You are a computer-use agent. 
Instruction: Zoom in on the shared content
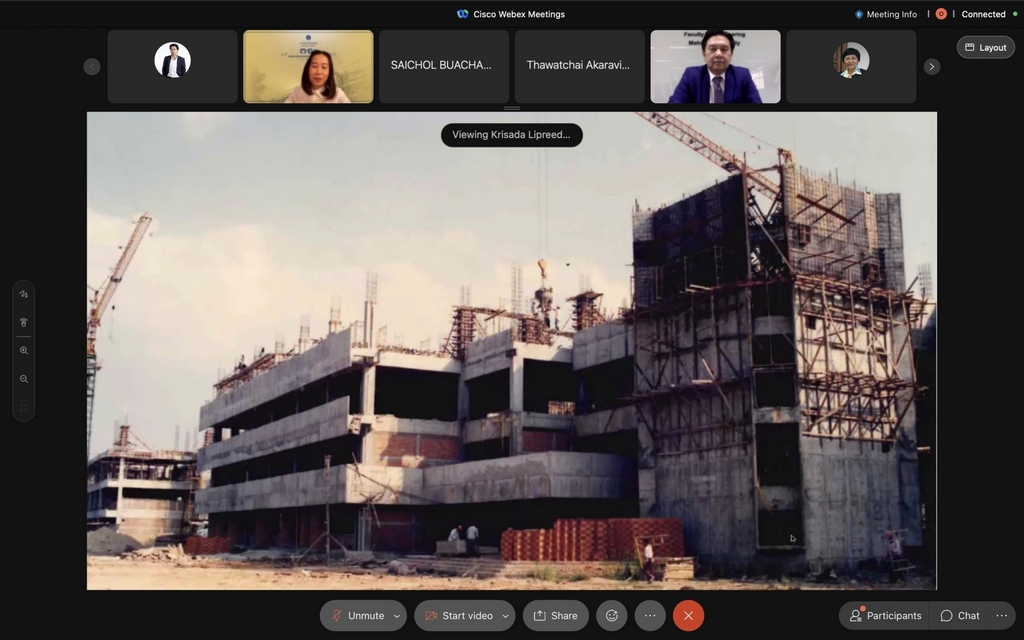tap(24, 351)
